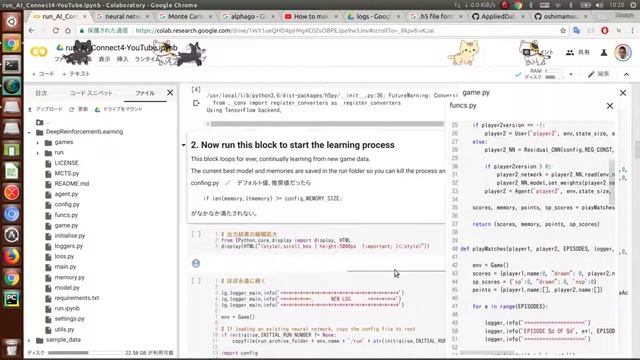The image size is (640, 360).
Task: Switch to code snippets sidebar tab
Action: tap(91, 93)
